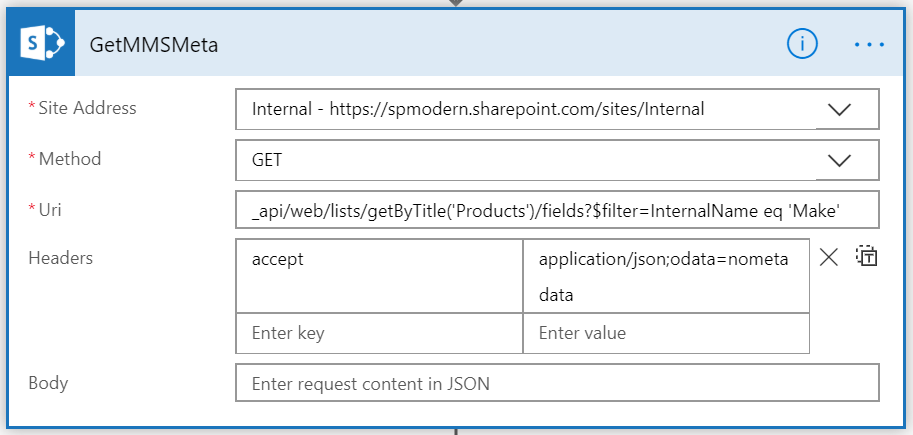
Task: Click the Headers label
Action: [60, 258]
